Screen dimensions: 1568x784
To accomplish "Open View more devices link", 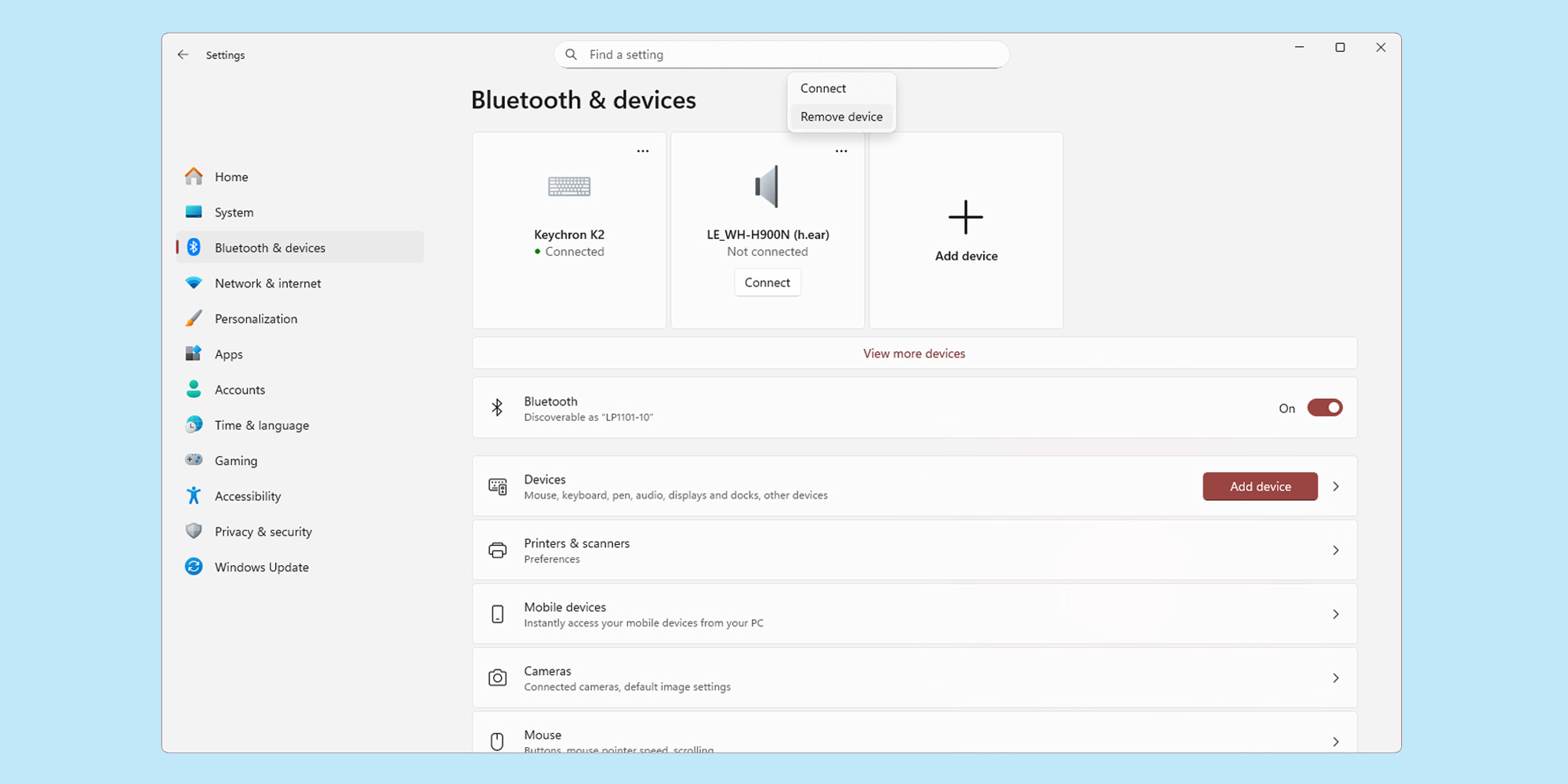I will [914, 353].
